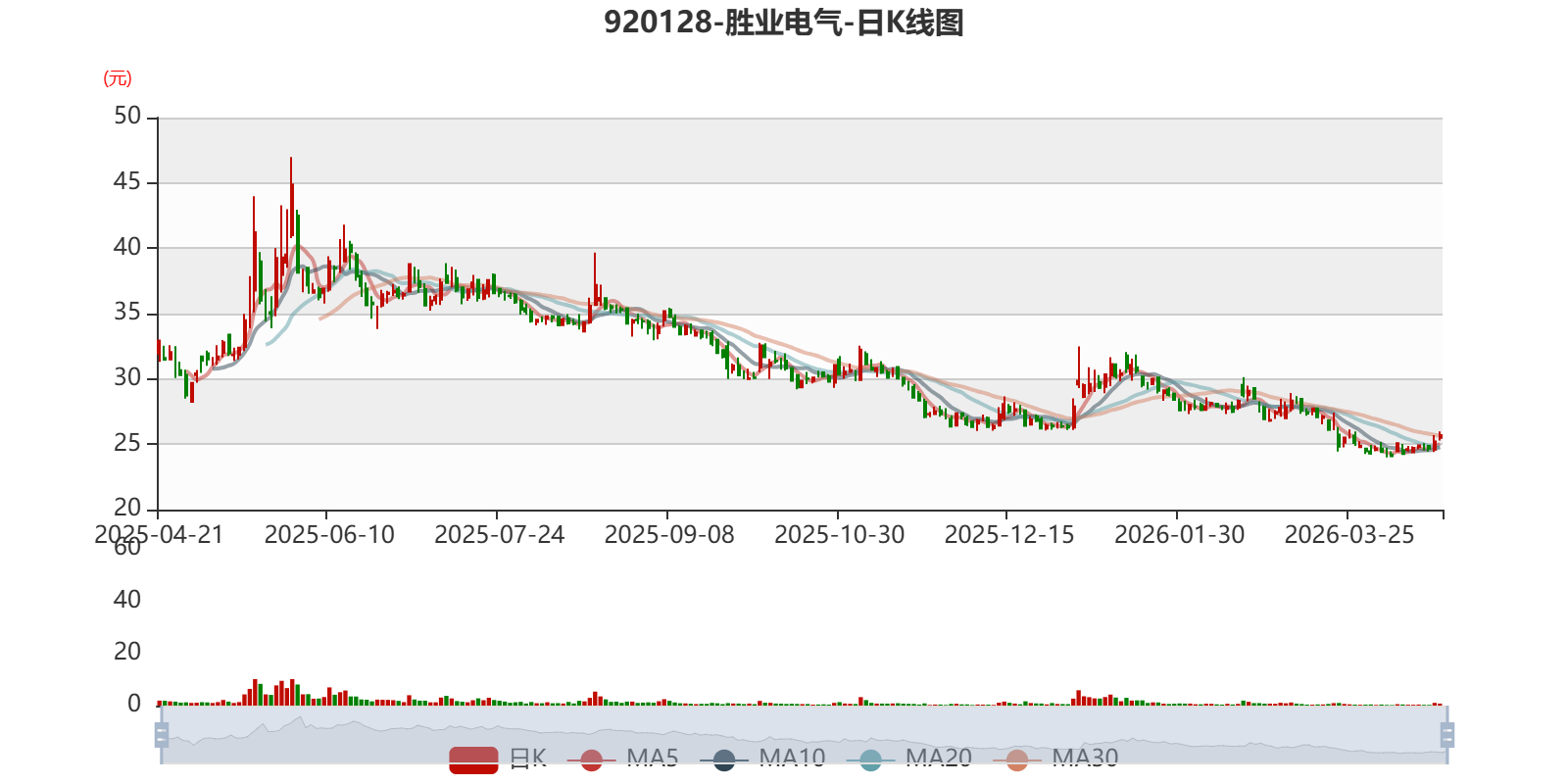Click the January 2026 price spike candlestick
The image size is (1568, 784).
(1079, 367)
